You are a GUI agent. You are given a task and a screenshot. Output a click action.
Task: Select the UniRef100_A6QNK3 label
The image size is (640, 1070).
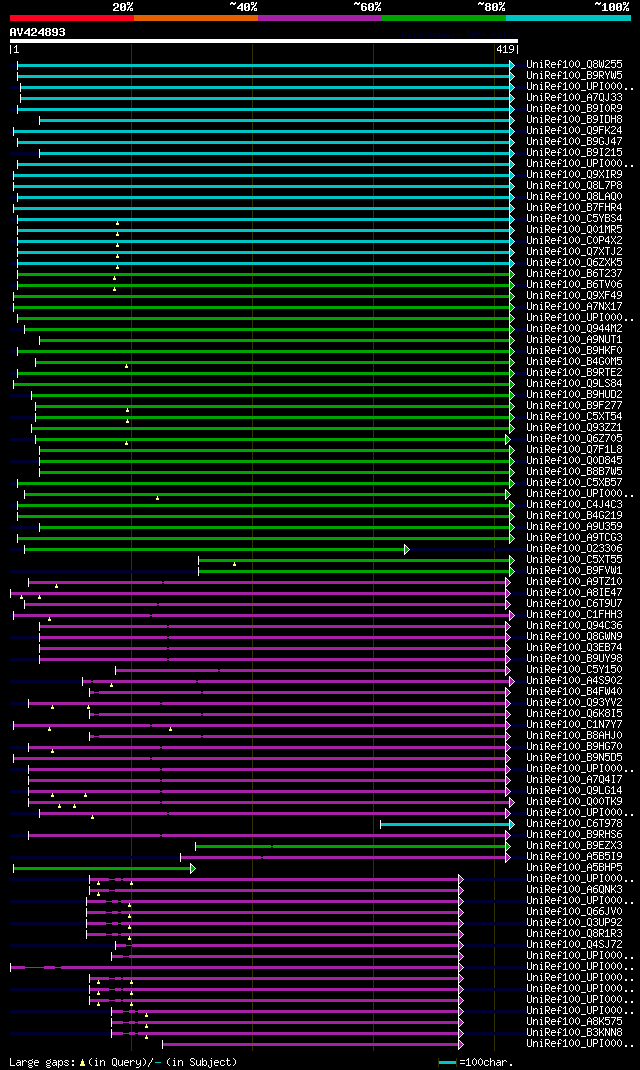click(574, 890)
